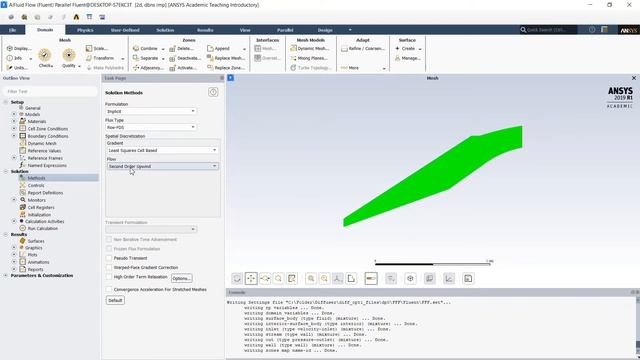Click the Deactivate zones tool
The image size is (640, 360).
tap(184, 58)
